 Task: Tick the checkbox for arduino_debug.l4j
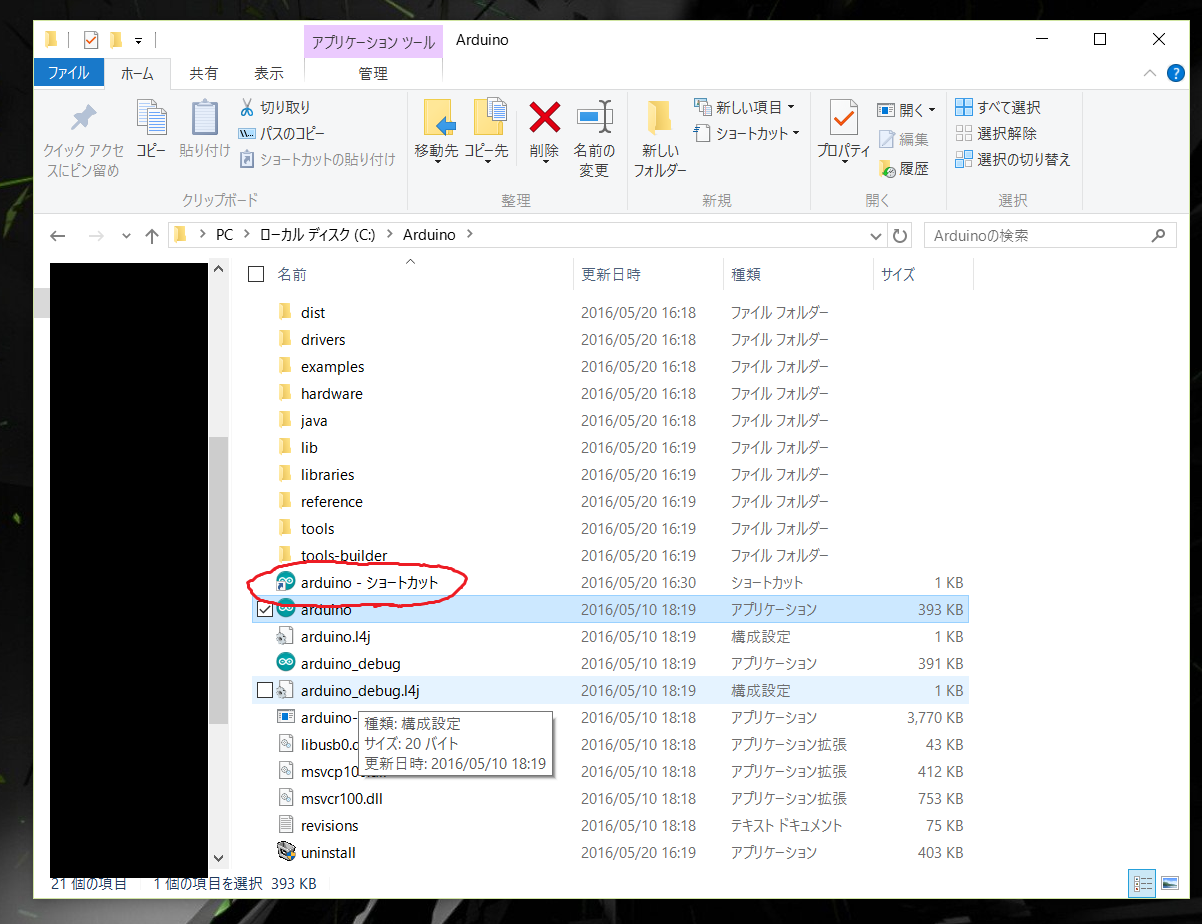point(265,690)
